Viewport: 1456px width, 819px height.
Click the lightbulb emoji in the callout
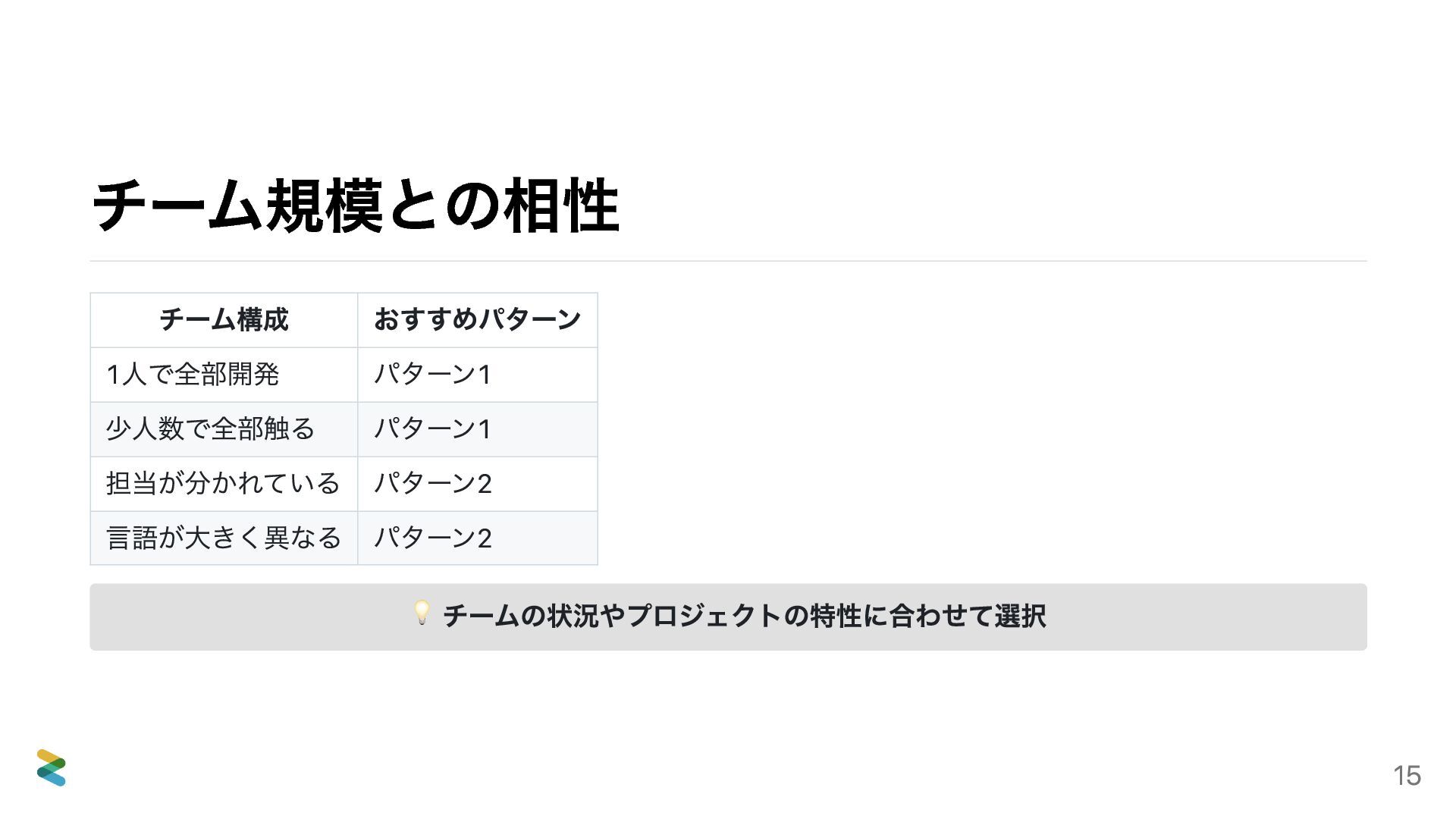tap(422, 613)
